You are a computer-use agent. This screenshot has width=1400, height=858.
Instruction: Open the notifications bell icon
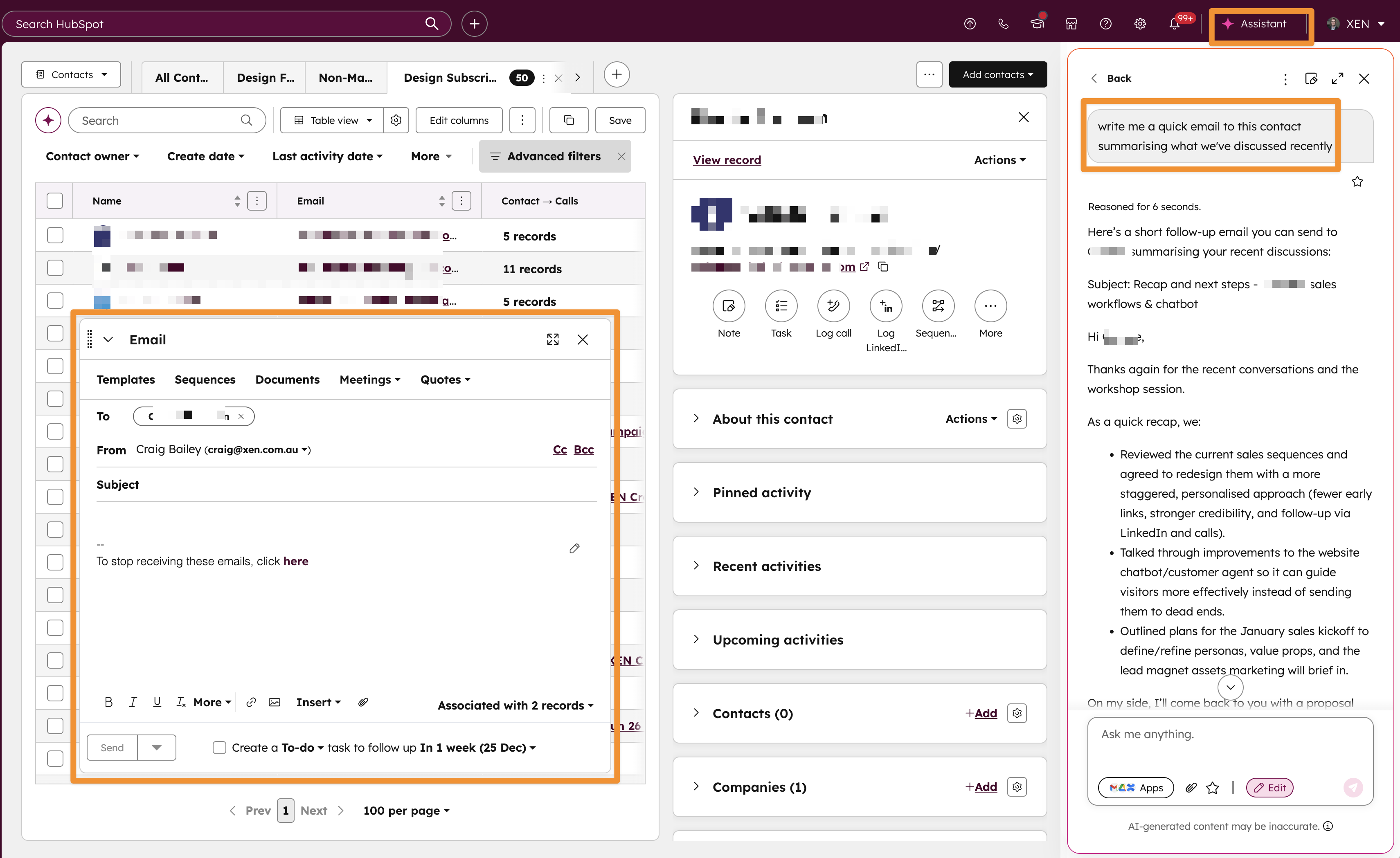(1174, 24)
